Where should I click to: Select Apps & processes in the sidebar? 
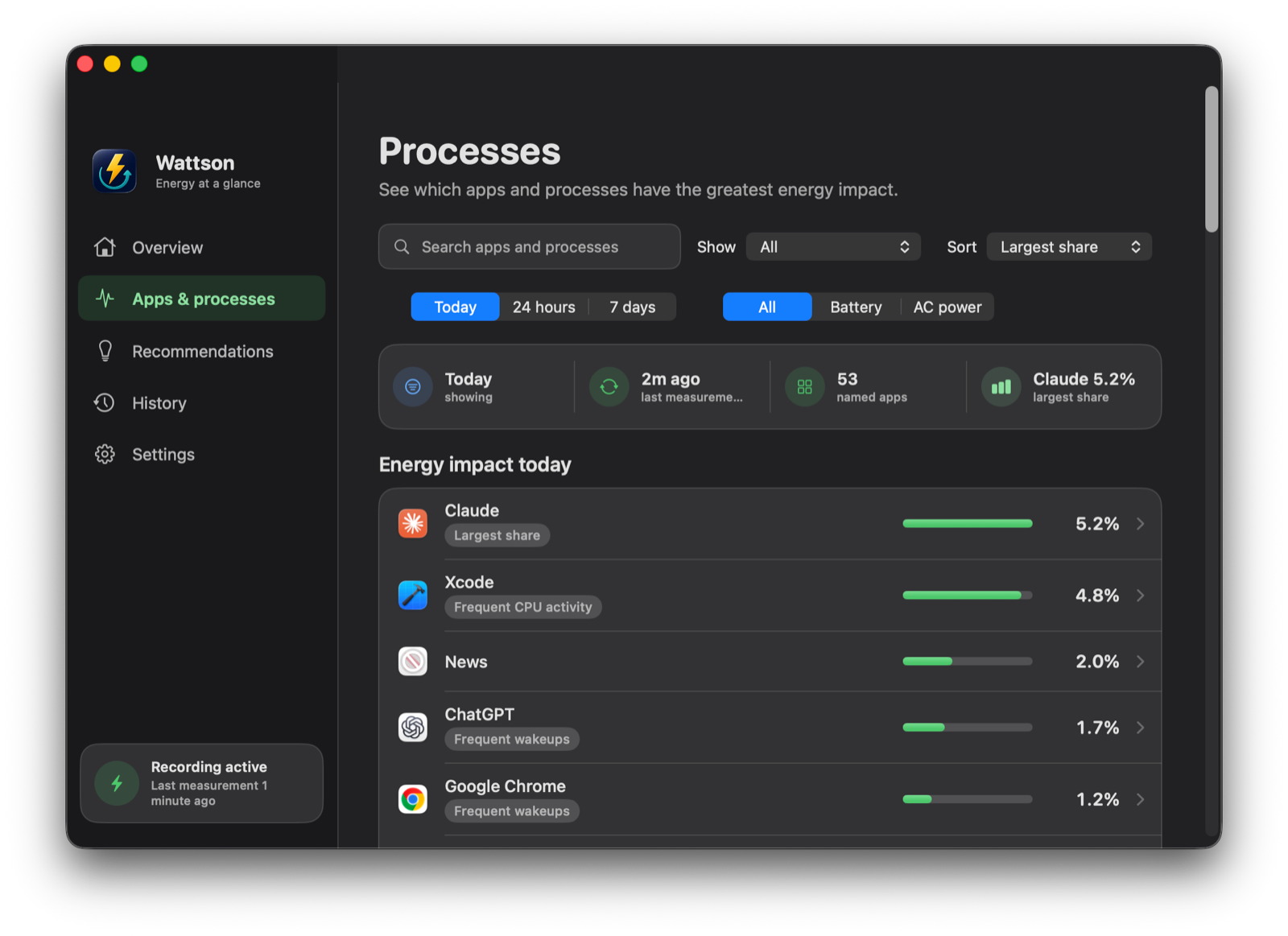(x=201, y=299)
